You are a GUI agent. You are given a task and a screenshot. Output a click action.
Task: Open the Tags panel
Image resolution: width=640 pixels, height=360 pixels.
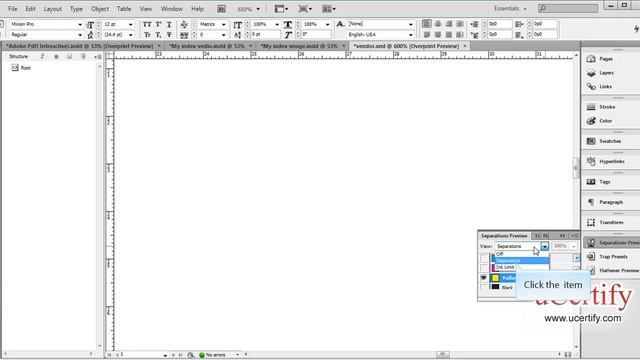(598, 182)
